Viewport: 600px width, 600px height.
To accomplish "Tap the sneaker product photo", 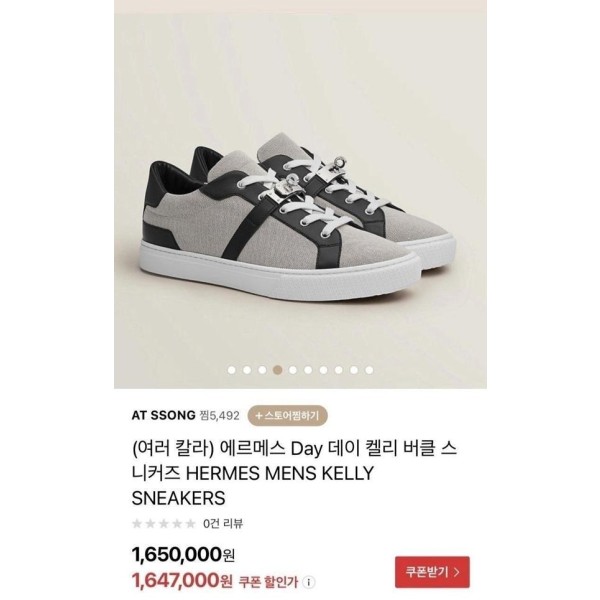I will (x=299, y=200).
